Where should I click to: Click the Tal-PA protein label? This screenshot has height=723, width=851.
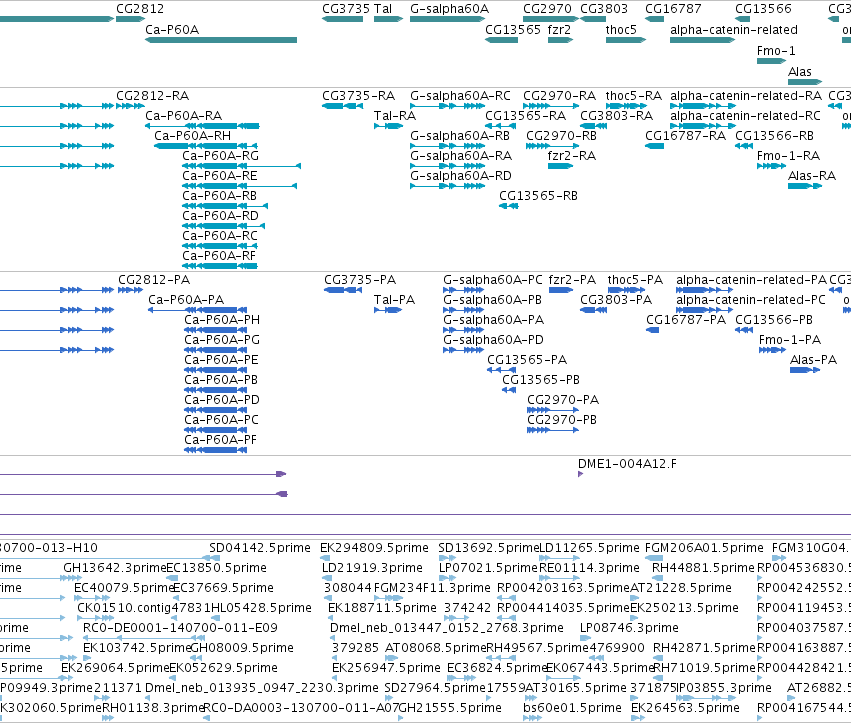pos(395,300)
